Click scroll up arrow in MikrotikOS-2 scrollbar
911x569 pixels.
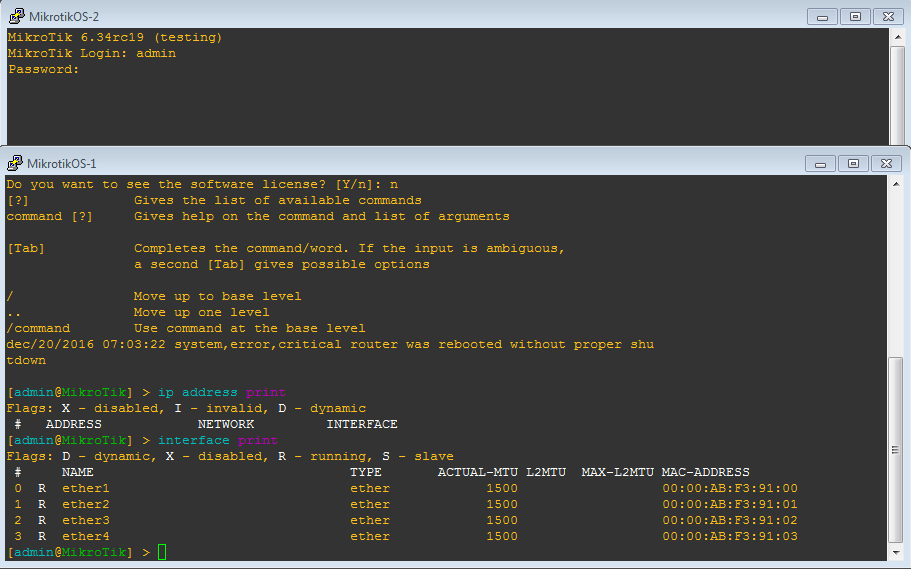pos(898,37)
